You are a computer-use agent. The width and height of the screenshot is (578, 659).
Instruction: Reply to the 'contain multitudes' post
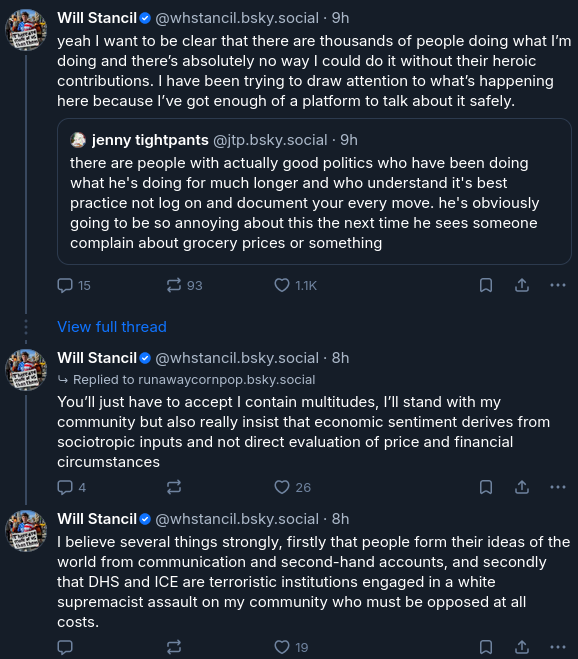pos(71,488)
